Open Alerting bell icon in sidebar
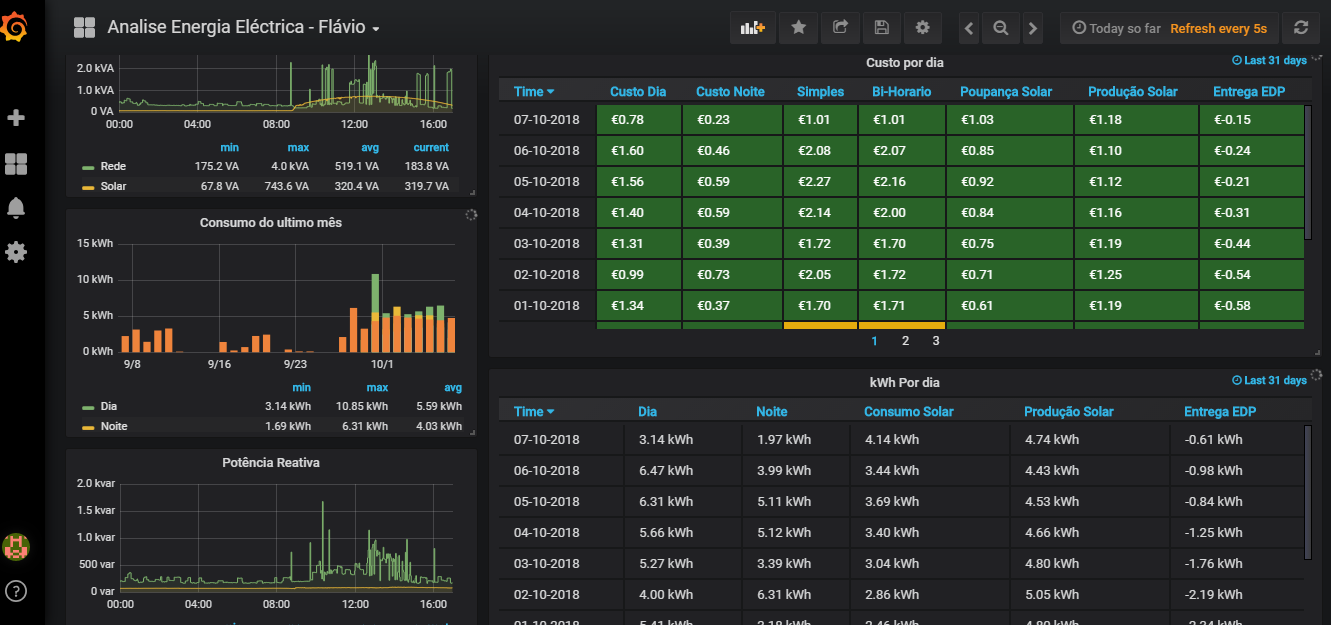Screen dimensions: 1331x625 (x=16, y=207)
